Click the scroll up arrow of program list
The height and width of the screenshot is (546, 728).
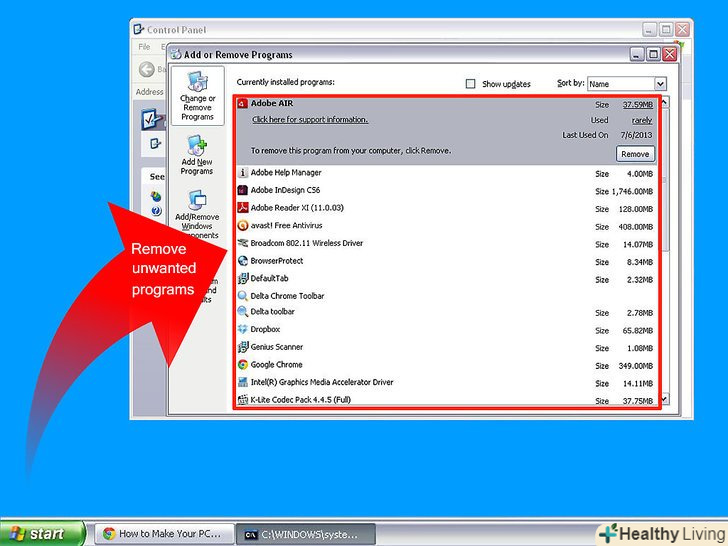(664, 102)
